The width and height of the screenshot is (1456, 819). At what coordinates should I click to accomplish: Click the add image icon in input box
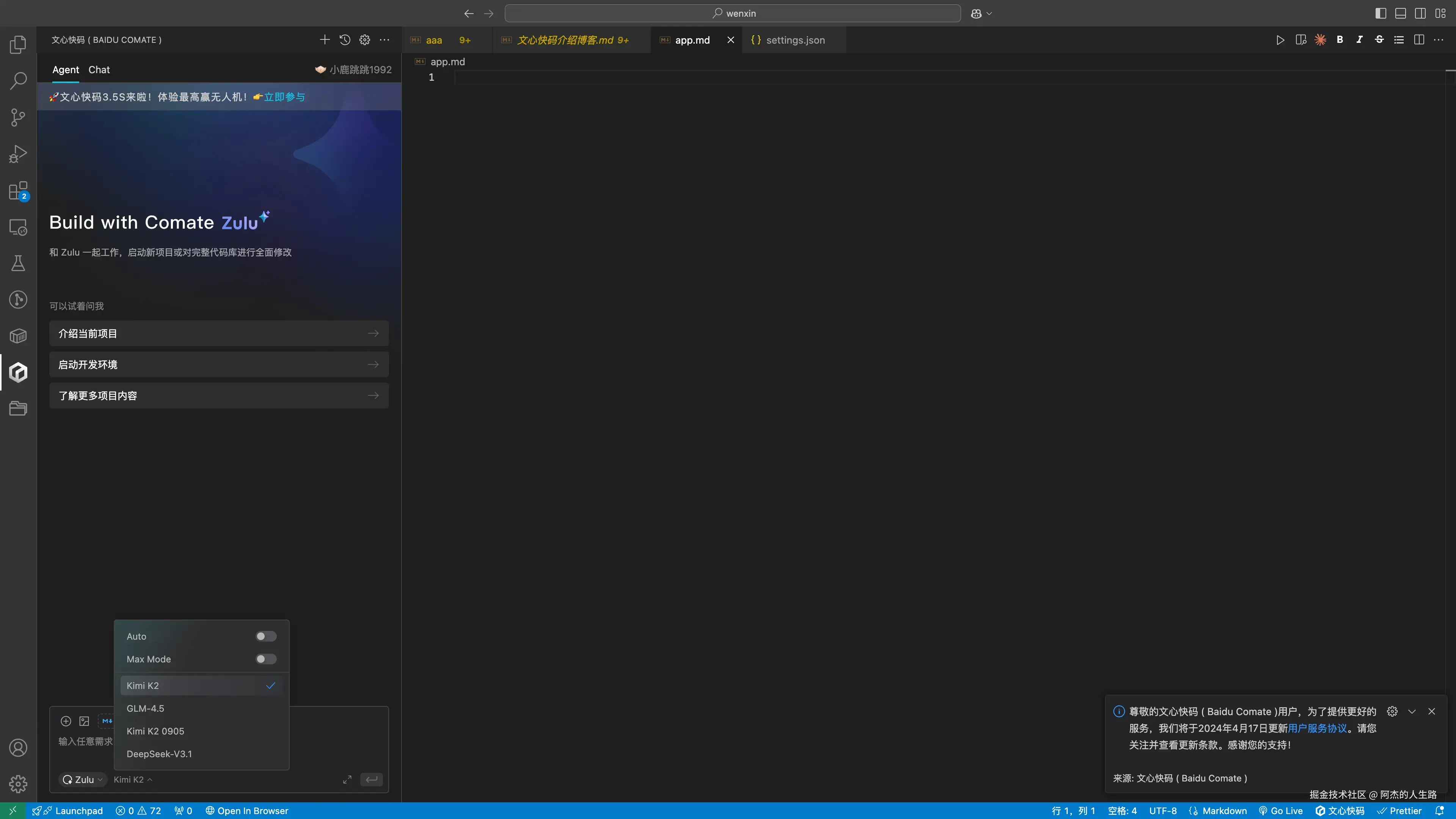(84, 721)
